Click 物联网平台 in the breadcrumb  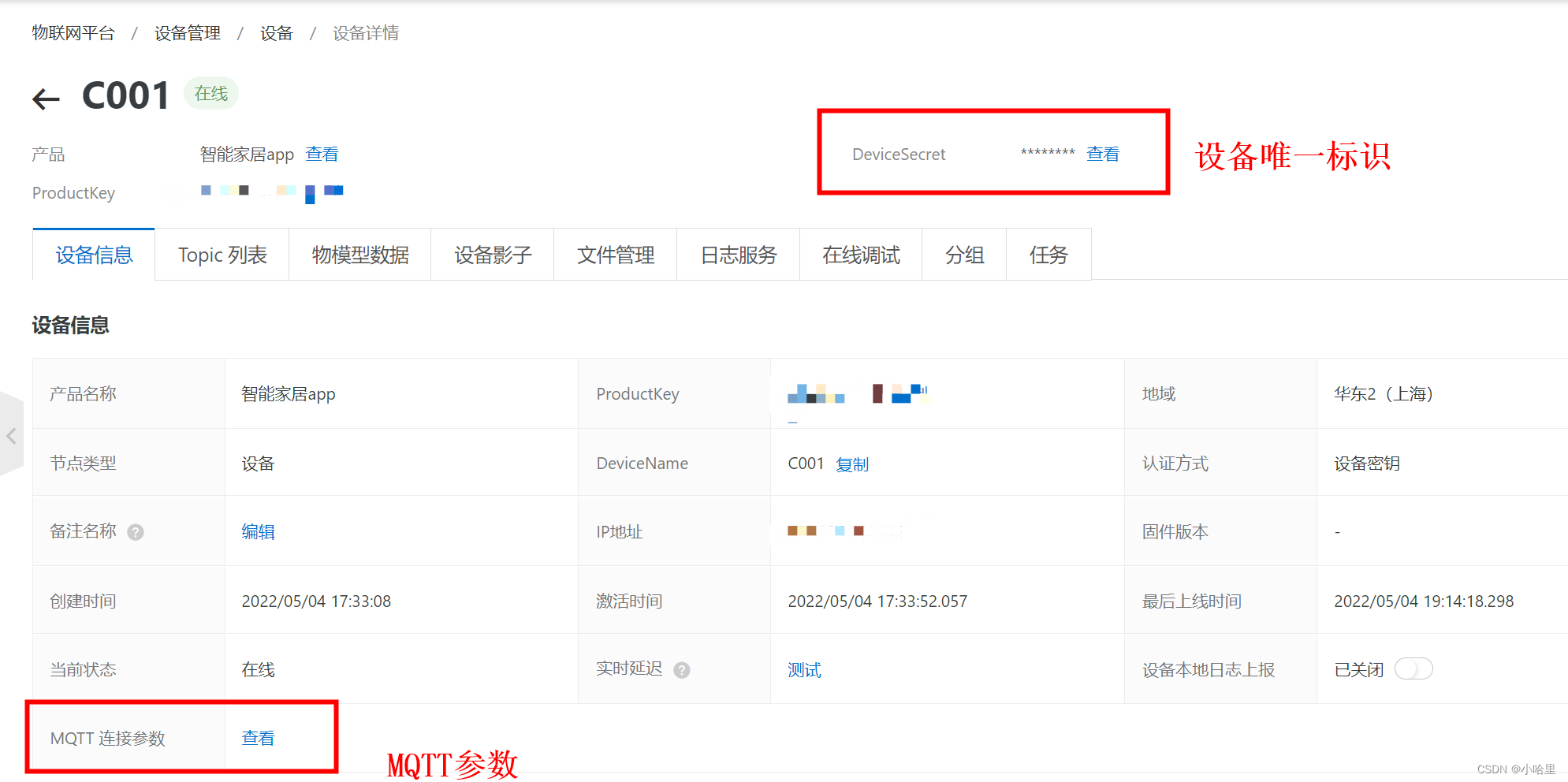73,33
